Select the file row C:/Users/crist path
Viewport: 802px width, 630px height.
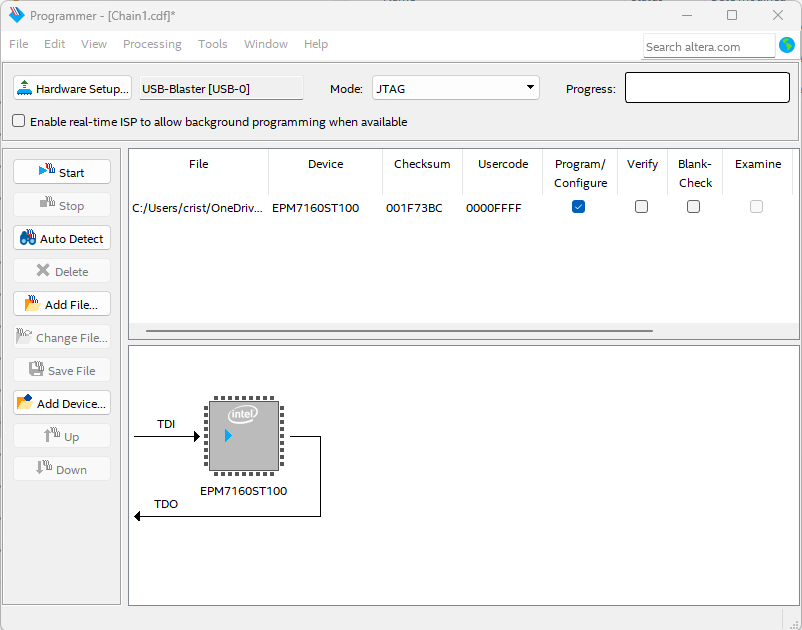coord(197,208)
